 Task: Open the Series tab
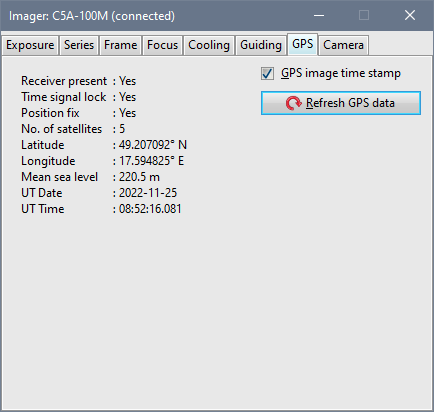(x=79, y=45)
